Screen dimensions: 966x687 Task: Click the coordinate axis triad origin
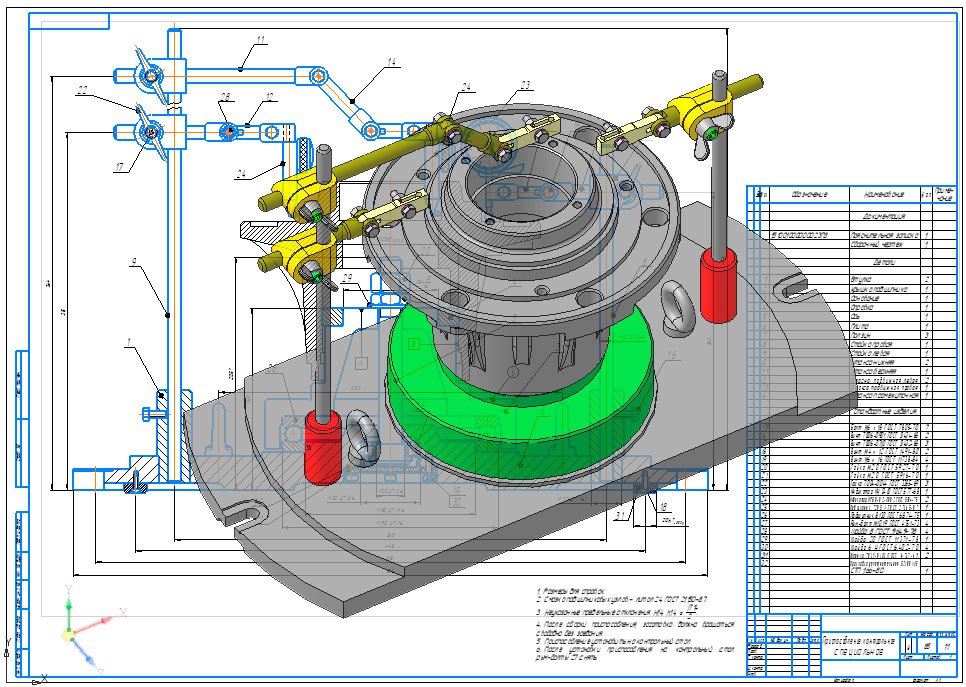[x=68, y=633]
